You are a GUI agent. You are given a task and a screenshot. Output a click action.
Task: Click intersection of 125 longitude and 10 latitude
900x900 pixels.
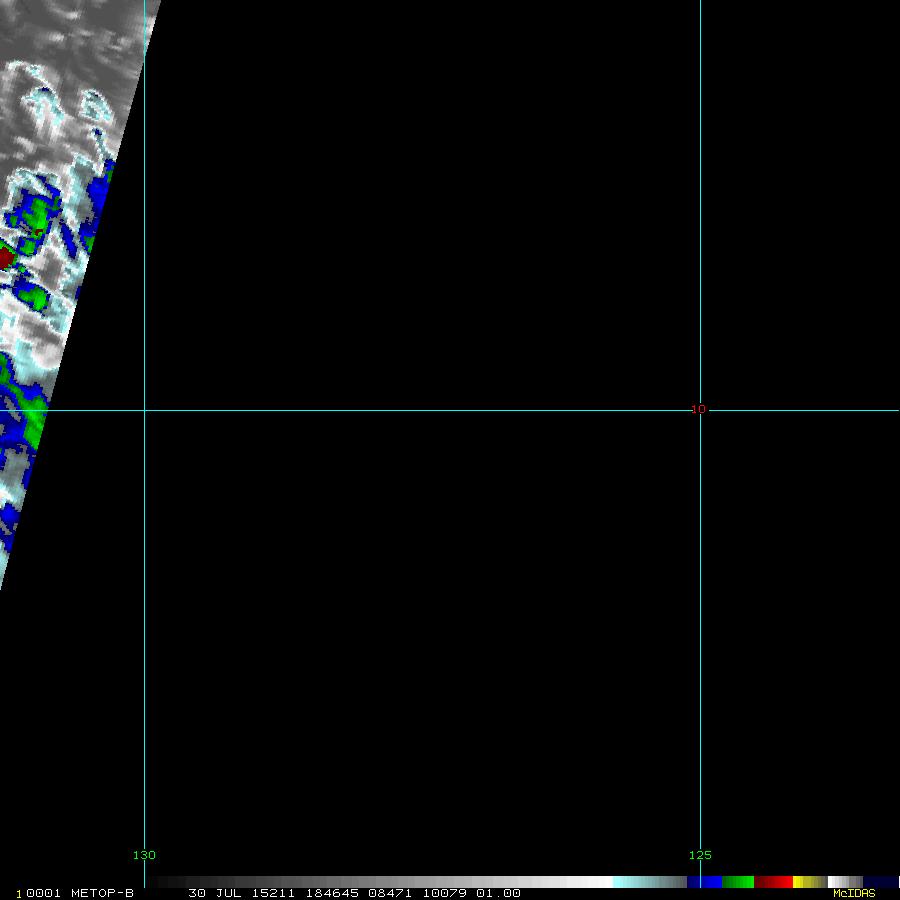click(x=700, y=410)
